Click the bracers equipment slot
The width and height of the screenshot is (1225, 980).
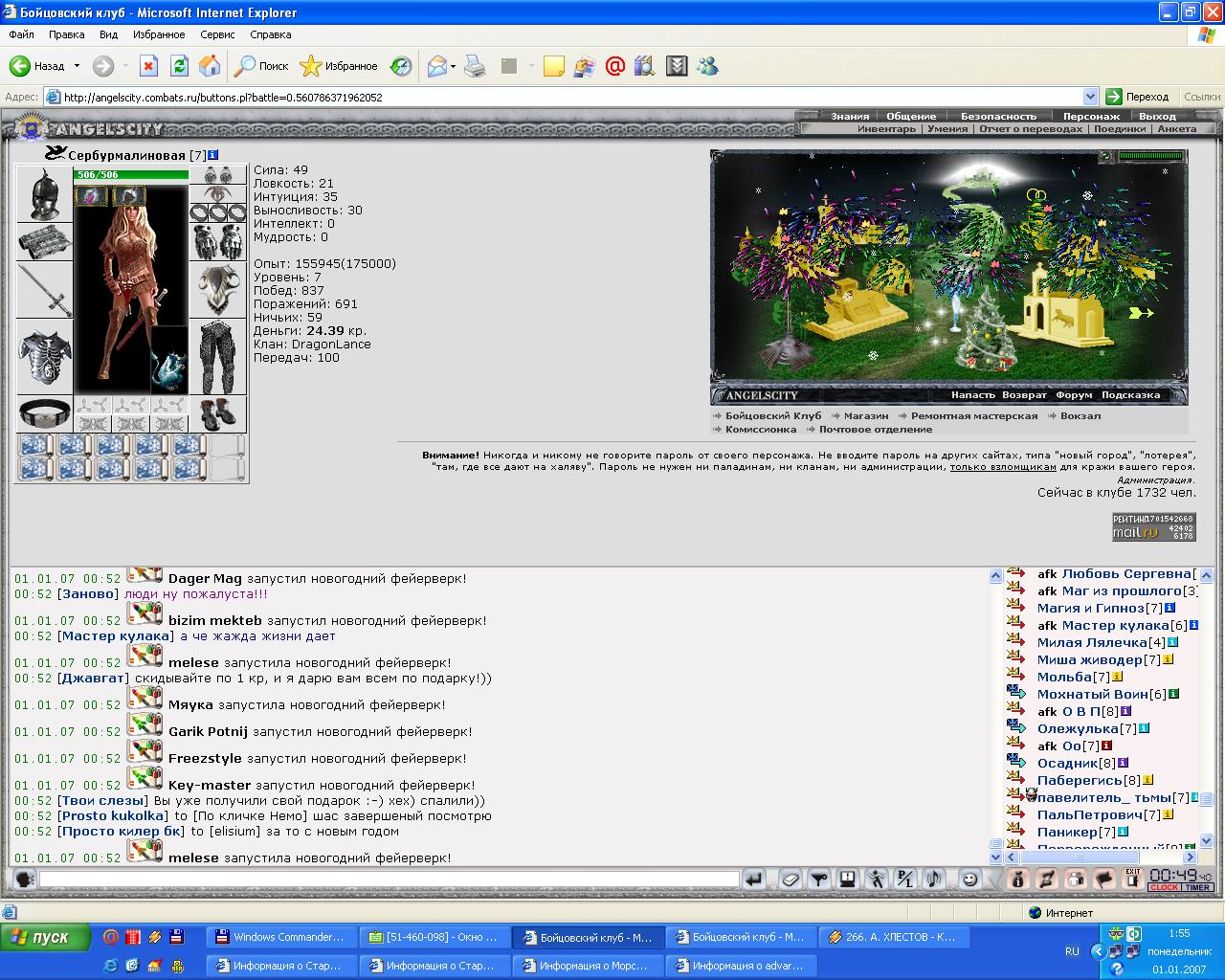click(x=44, y=242)
